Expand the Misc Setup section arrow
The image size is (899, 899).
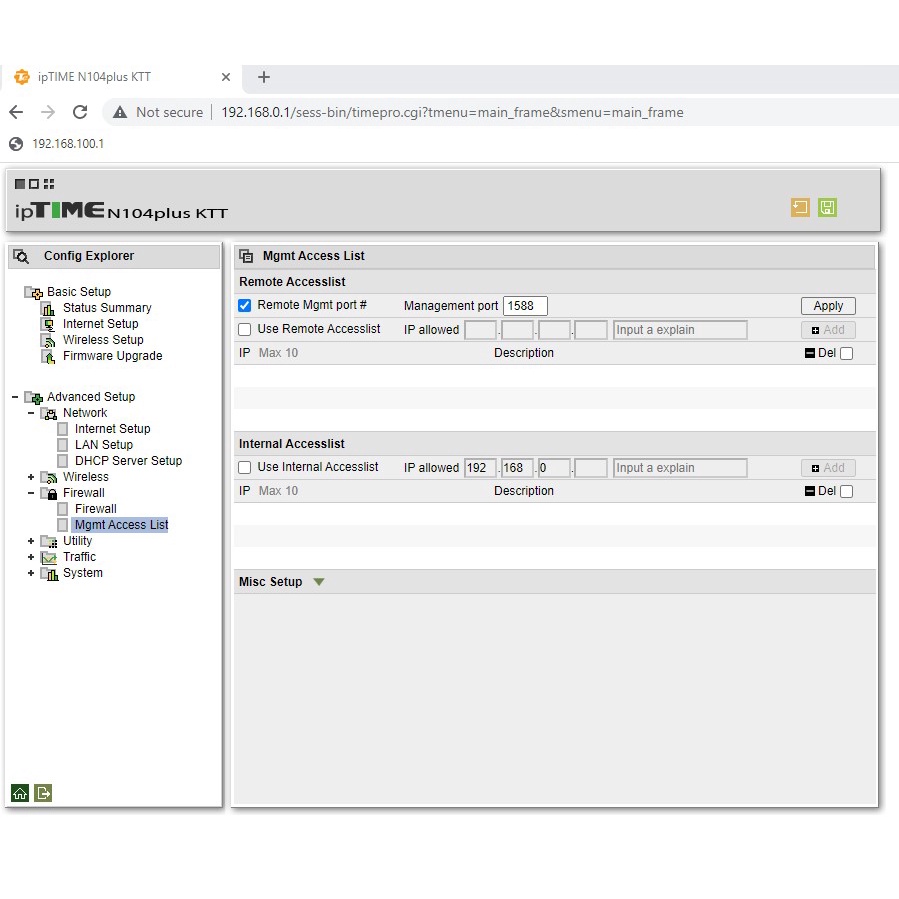[319, 582]
